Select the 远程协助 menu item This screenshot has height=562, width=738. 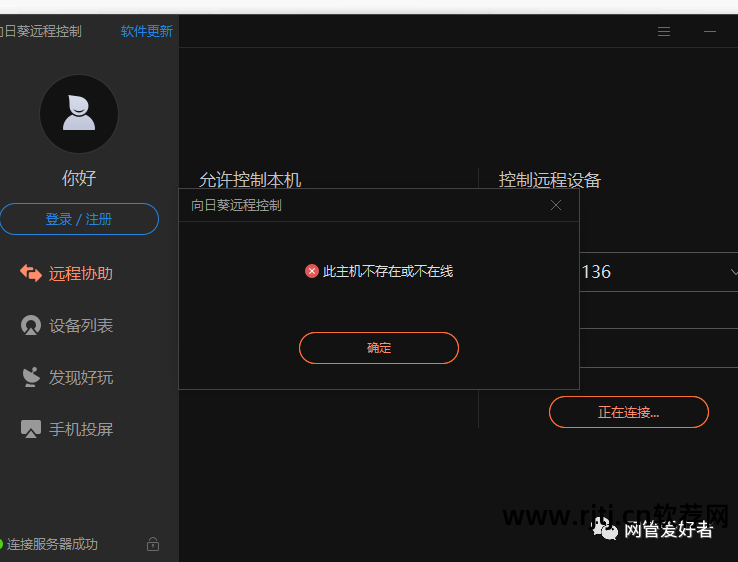pyautogui.click(x=66, y=273)
